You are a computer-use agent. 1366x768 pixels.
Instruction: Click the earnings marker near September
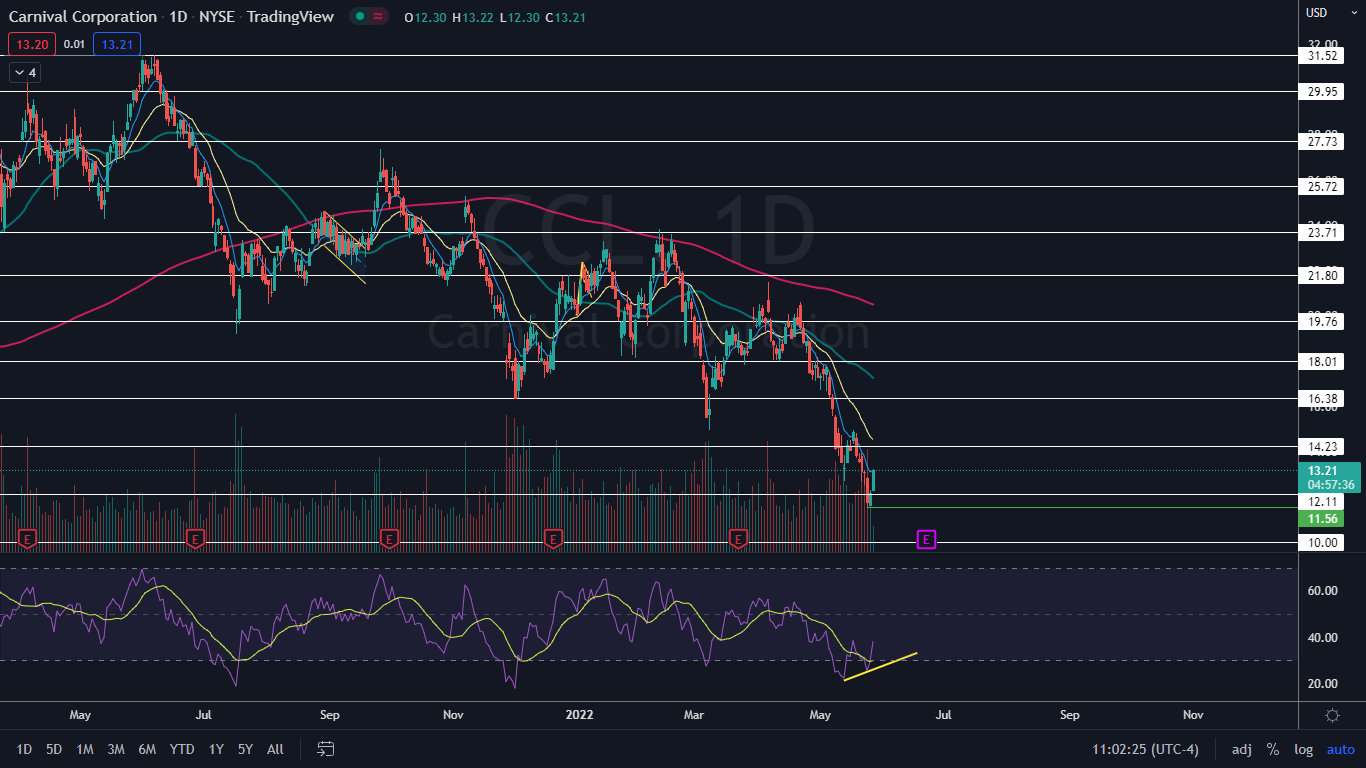tap(388, 539)
